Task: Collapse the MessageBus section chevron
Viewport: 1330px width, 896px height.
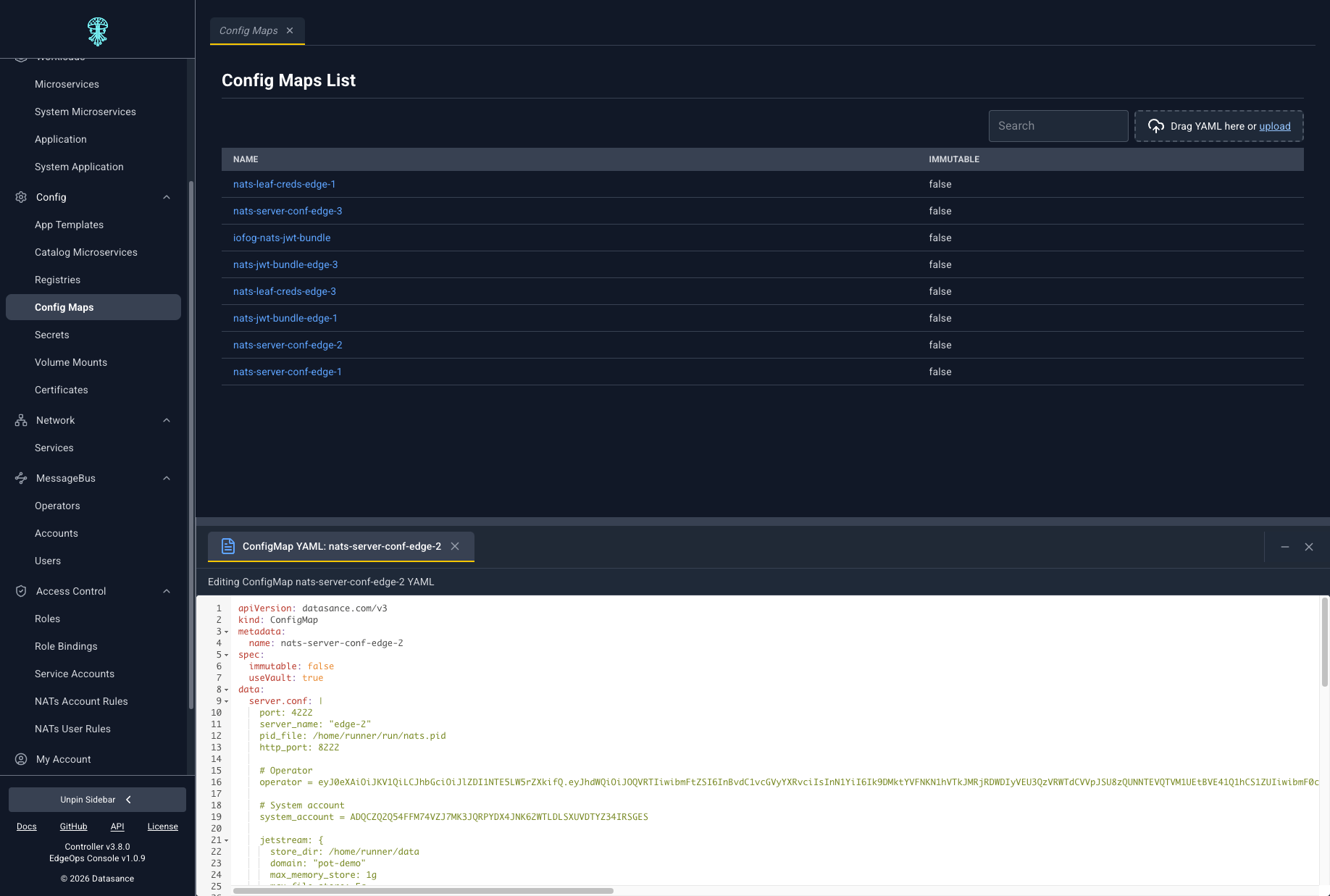Action: (x=167, y=478)
